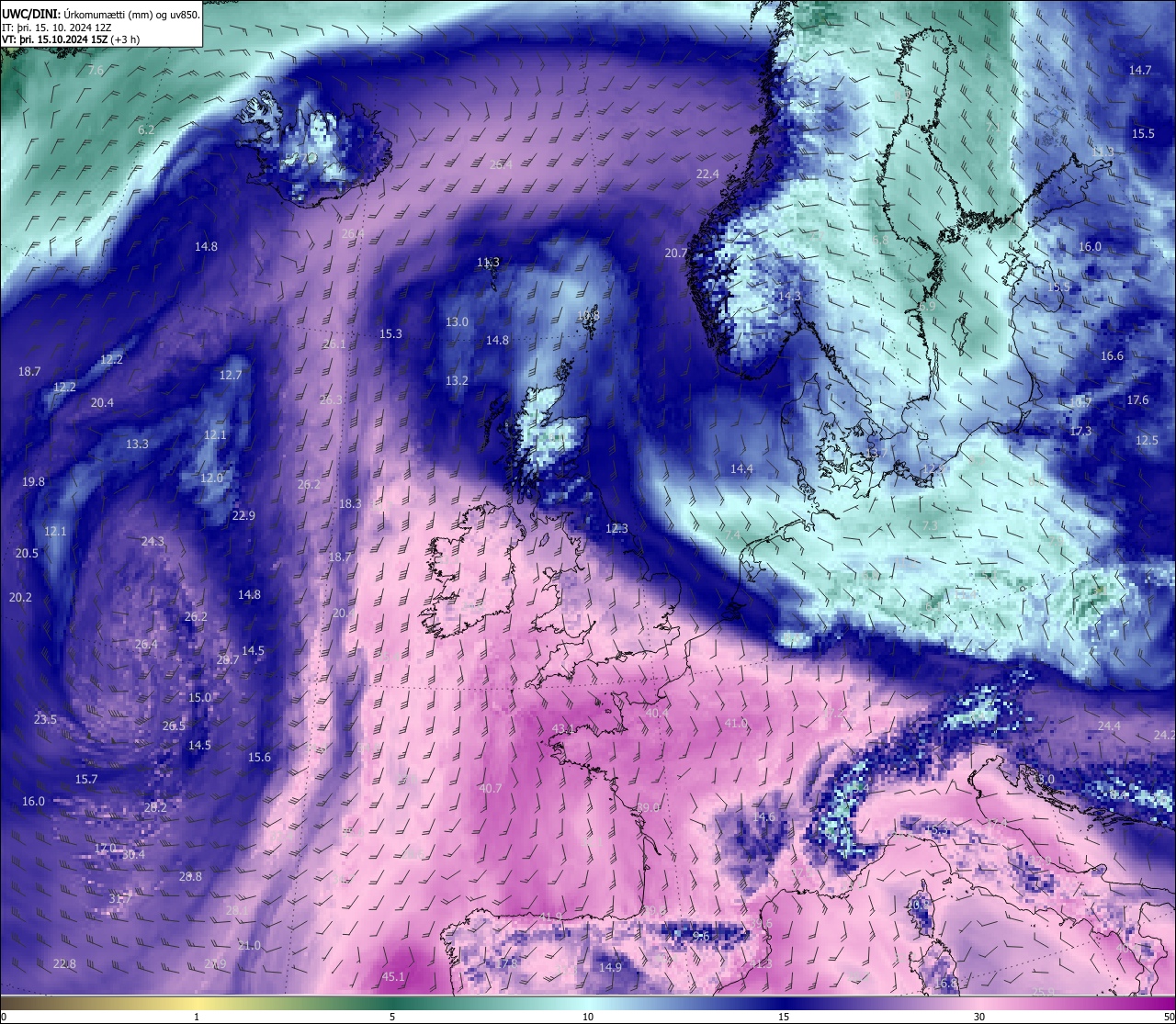Viewport: 1176px width, 1024px height.
Task: Click the '20.7' map value
Action: pyautogui.click(x=676, y=253)
